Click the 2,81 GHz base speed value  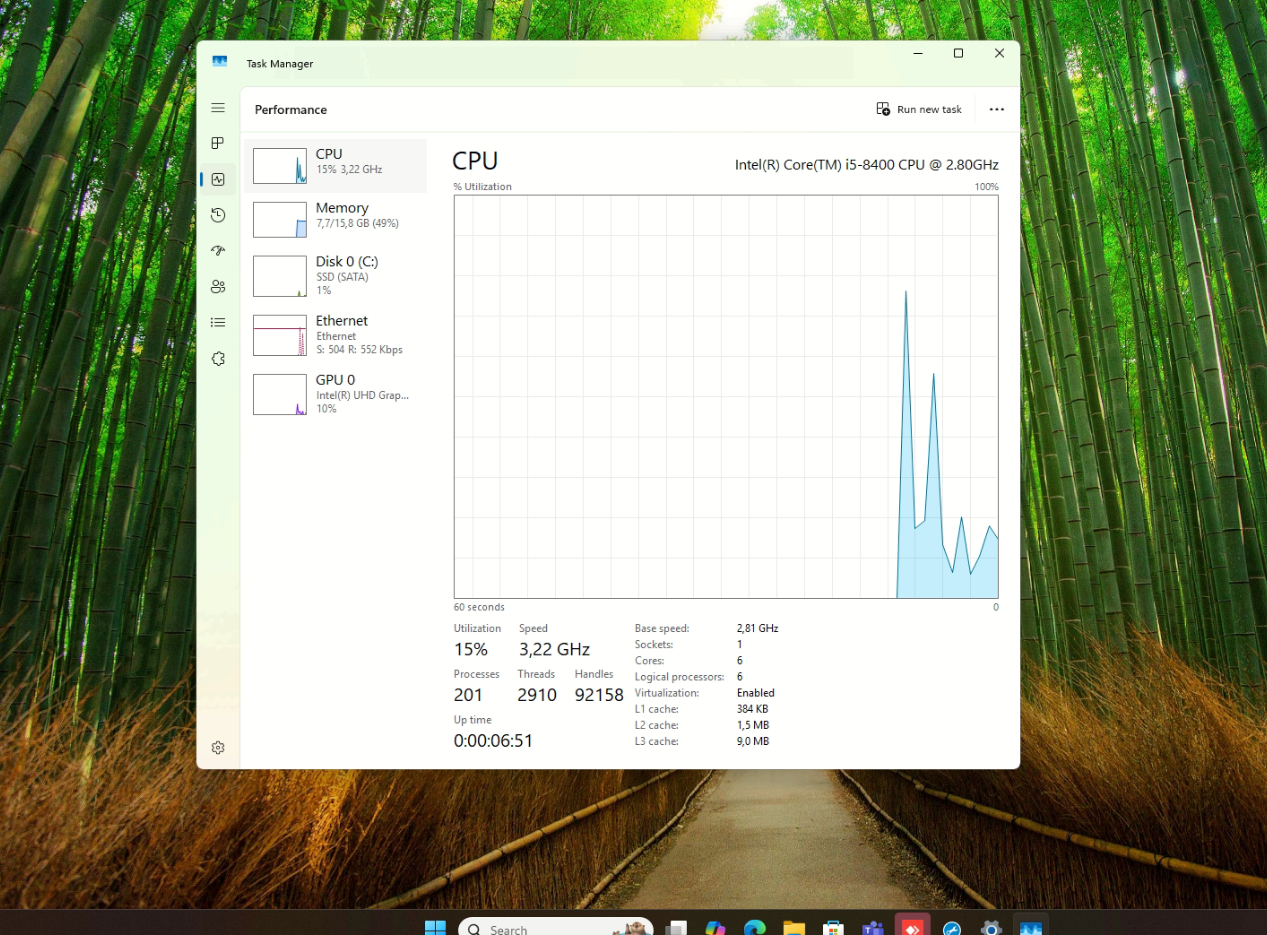pyautogui.click(x=757, y=629)
